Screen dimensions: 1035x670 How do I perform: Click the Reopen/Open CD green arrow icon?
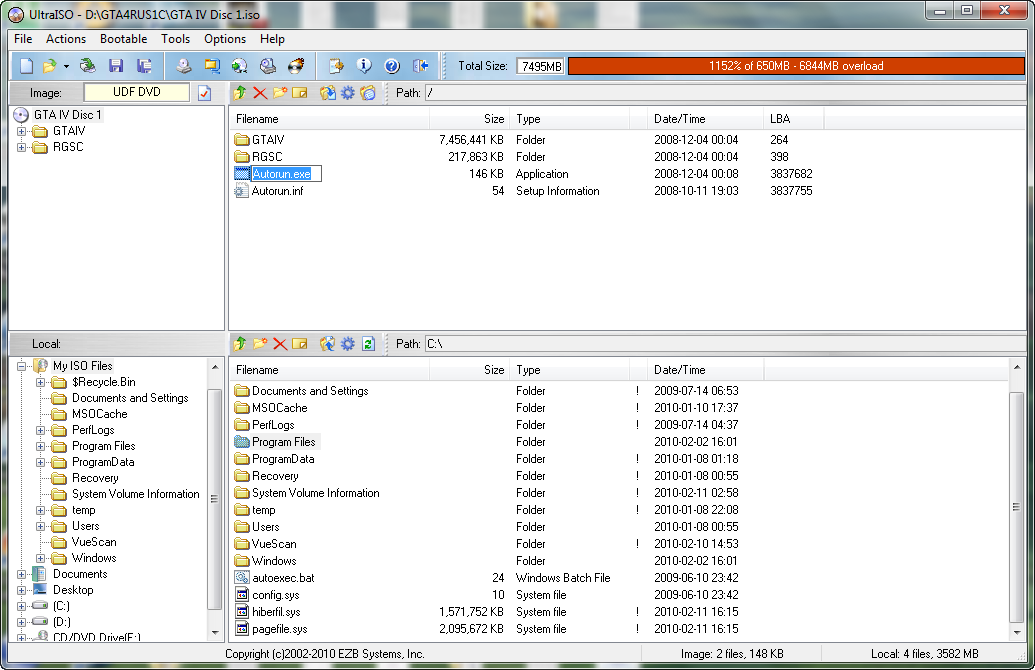click(87, 66)
